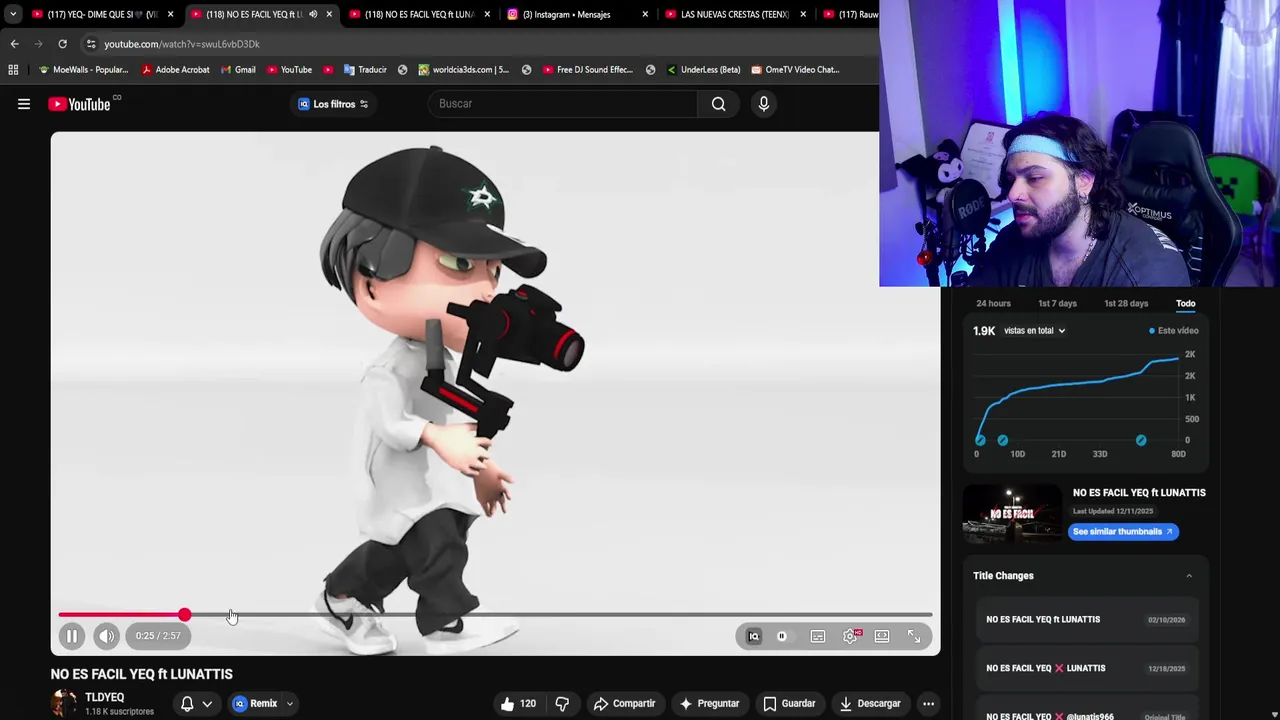Save video with Guardar button
1280x720 pixels.
pyautogui.click(x=789, y=704)
